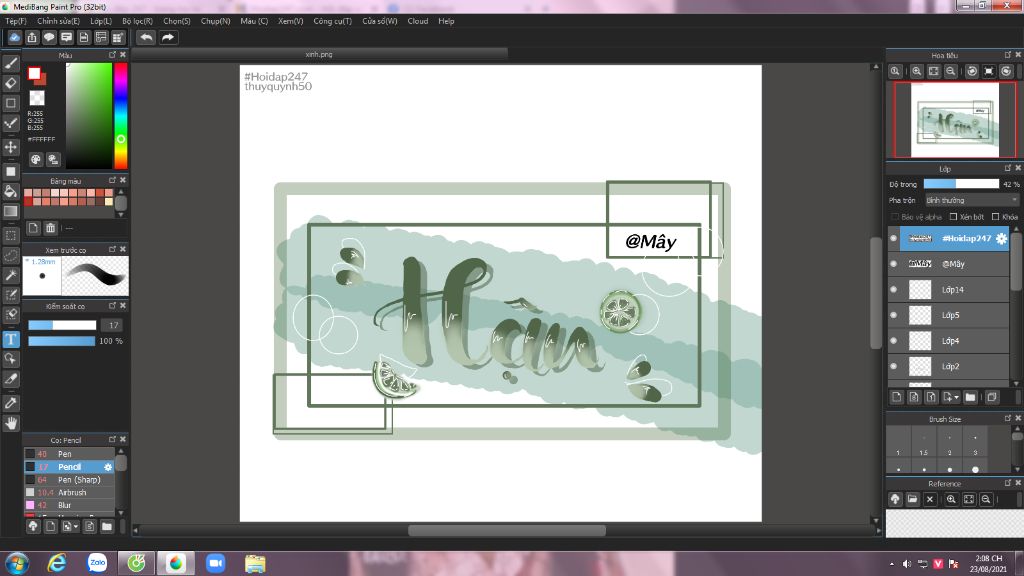1024x576 pixels.
Task: Rotate view left in Navigator
Action: [x=972, y=71]
